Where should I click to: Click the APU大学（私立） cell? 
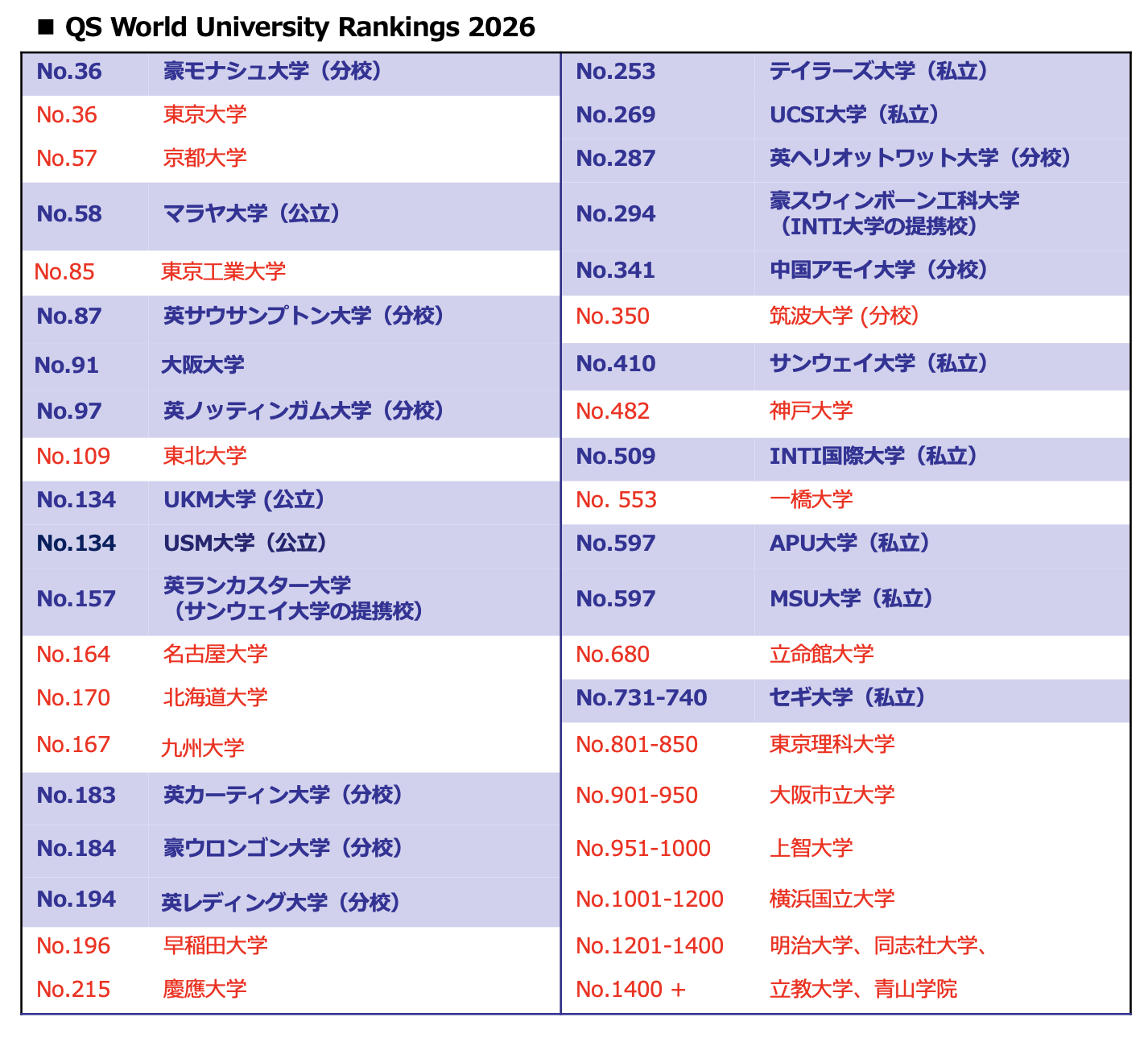[x=849, y=544]
